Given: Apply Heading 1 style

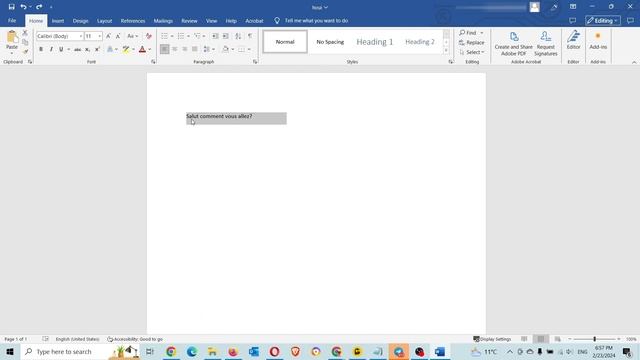Looking at the screenshot, I should pyautogui.click(x=375, y=42).
